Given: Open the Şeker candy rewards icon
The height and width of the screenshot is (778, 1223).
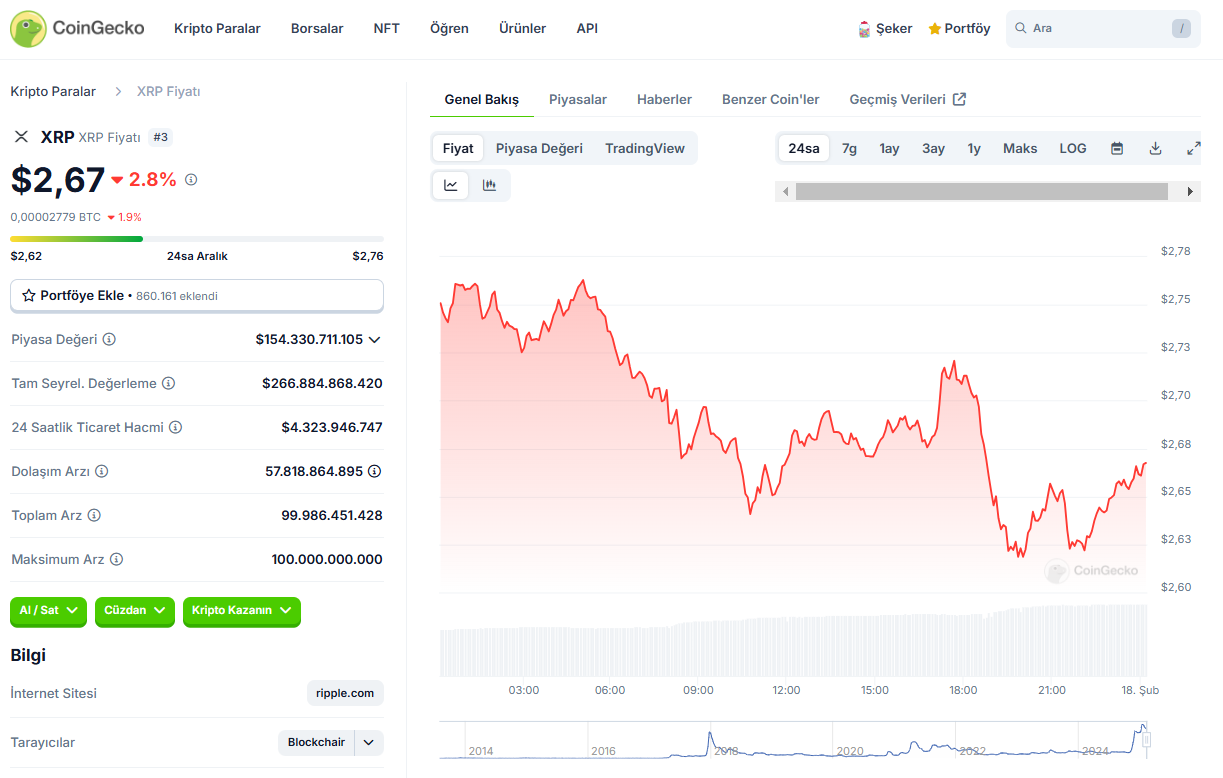Looking at the screenshot, I should tap(864, 29).
